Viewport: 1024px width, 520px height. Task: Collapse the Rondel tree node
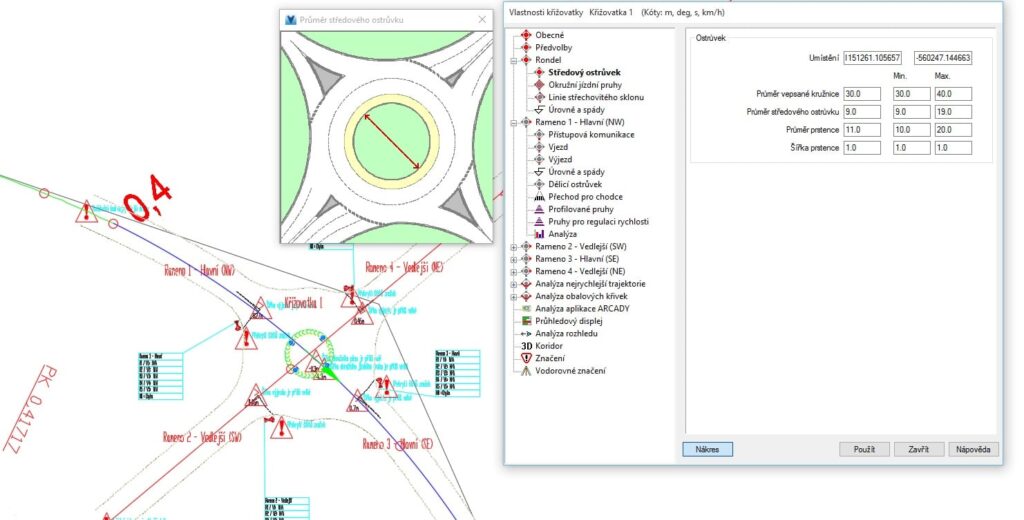513,60
